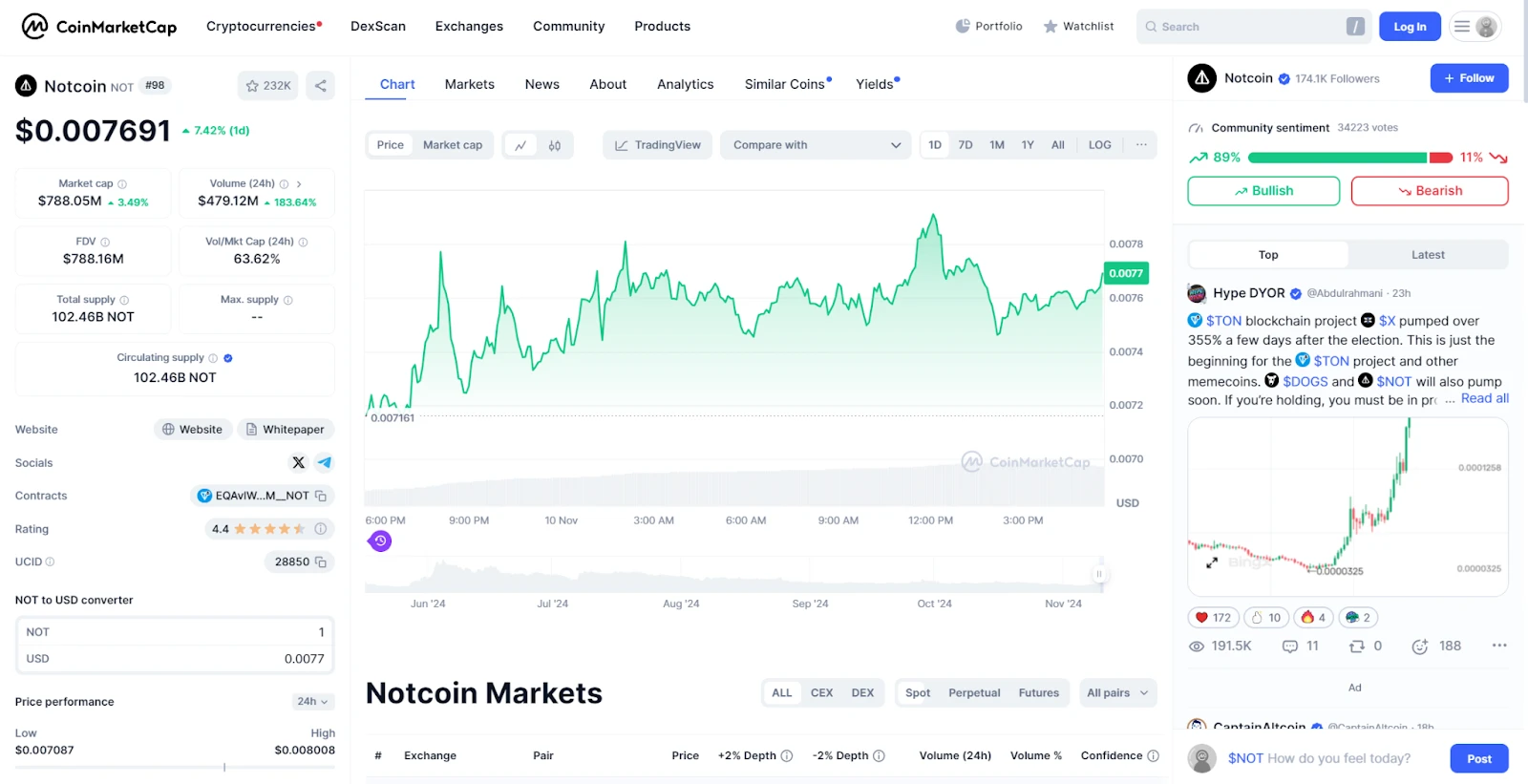Vote Bullish on community sentiment
Viewport: 1528px width, 784px height.
tap(1263, 191)
